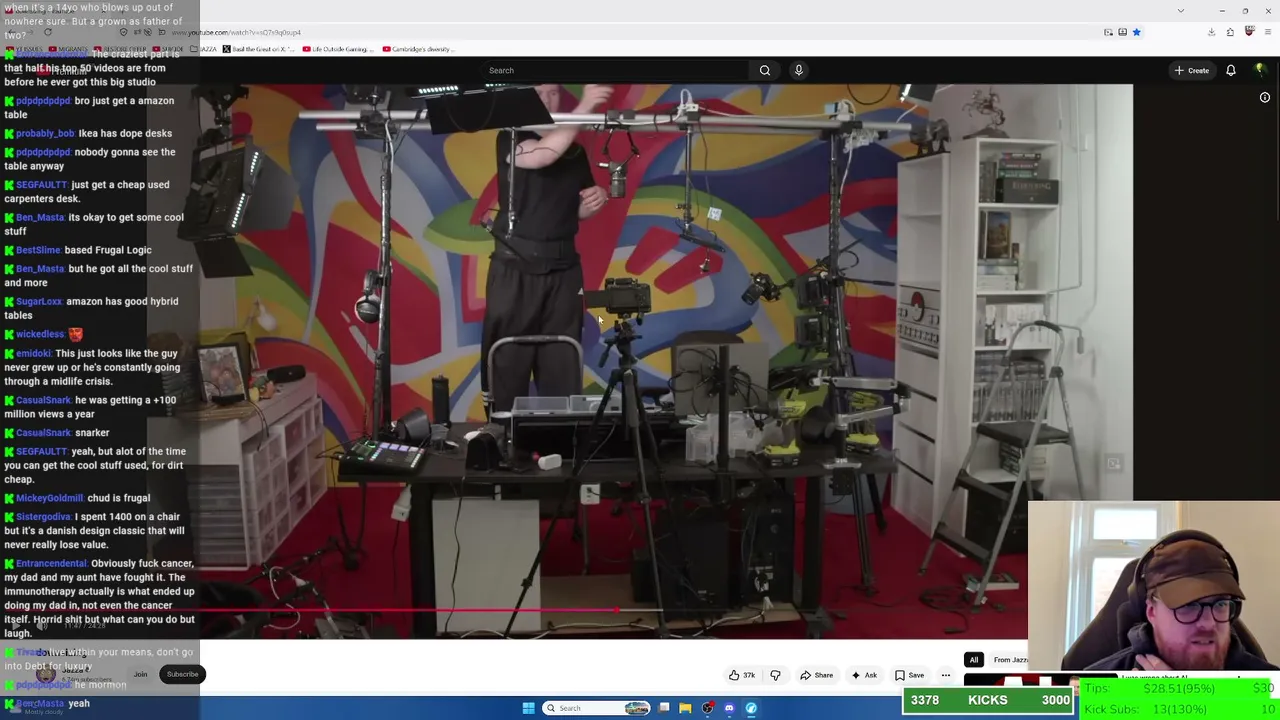Select the All filter chip
Viewport: 1280px width, 720px height.
coord(973,660)
